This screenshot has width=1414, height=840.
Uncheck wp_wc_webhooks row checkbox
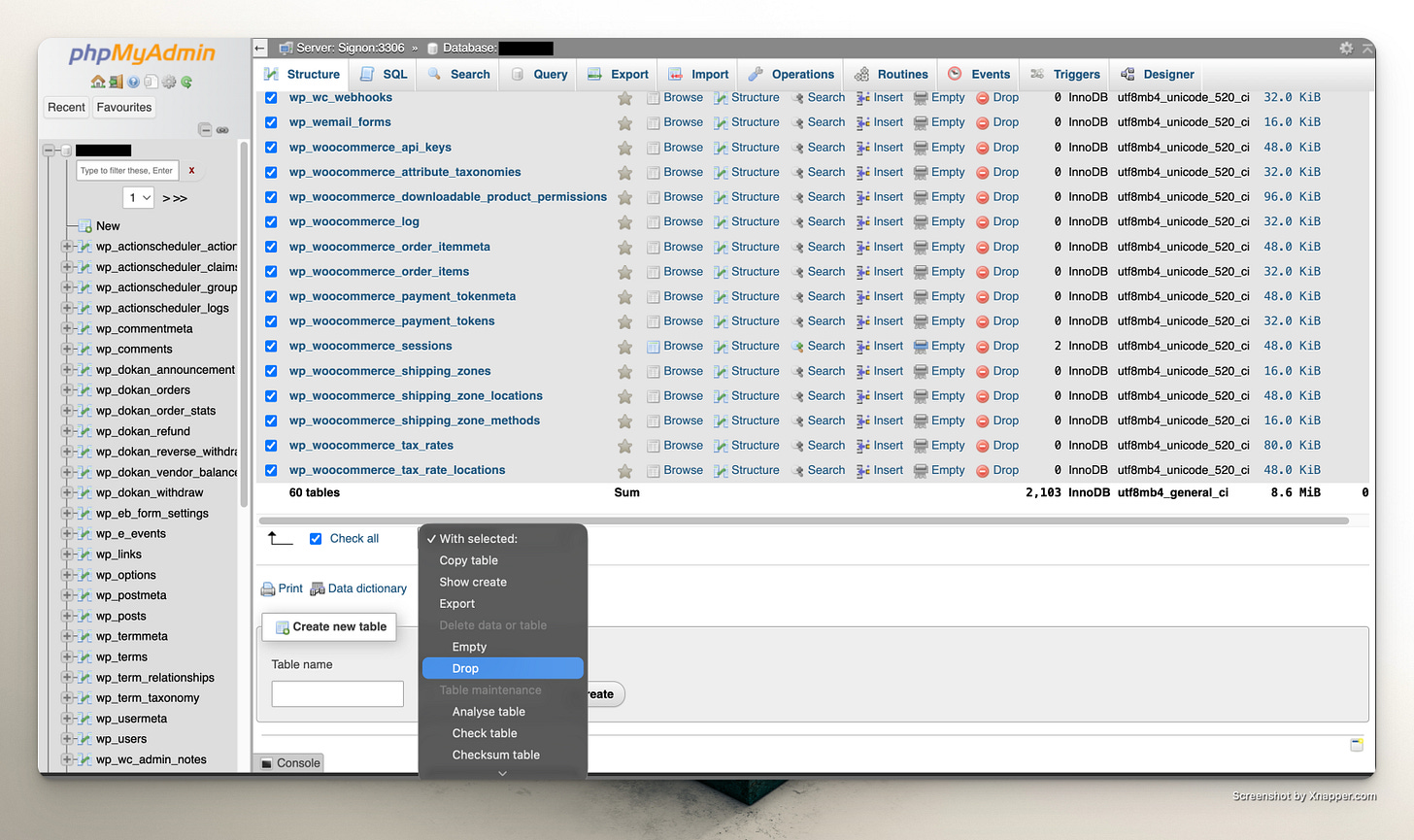tap(271, 98)
